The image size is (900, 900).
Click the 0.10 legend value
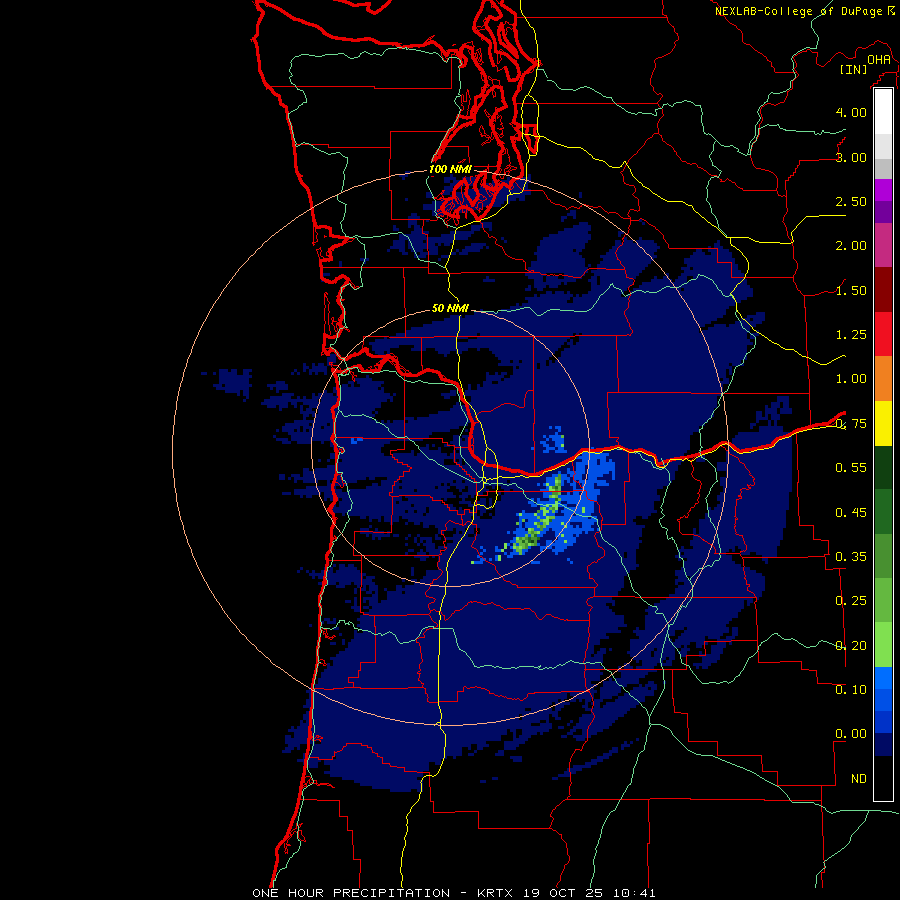coord(851,689)
